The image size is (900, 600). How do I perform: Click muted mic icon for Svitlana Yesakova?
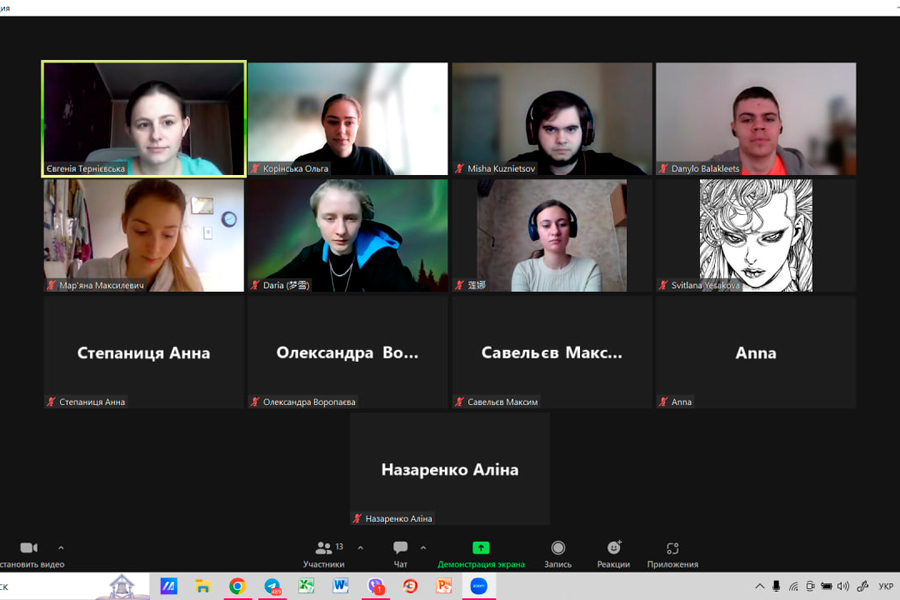point(664,285)
